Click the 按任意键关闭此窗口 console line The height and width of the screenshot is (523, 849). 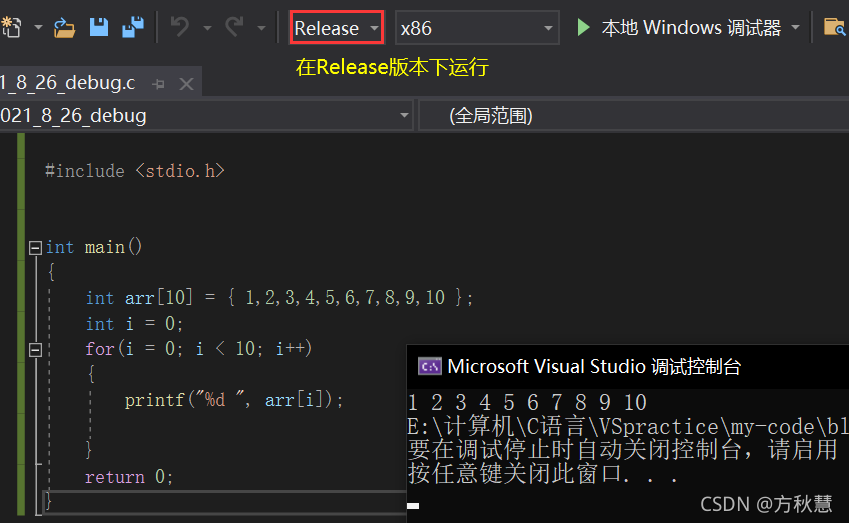543,473
